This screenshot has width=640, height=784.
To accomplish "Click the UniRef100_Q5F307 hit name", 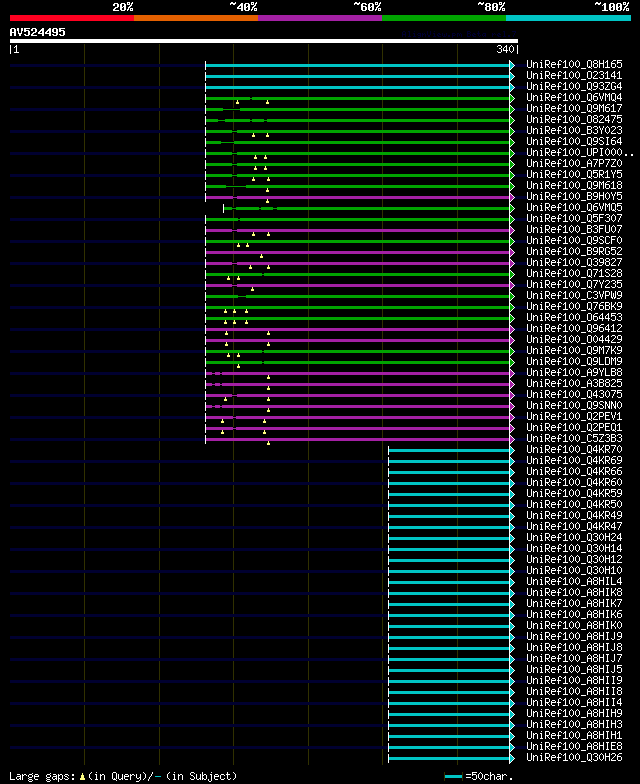I will tap(574, 218).
